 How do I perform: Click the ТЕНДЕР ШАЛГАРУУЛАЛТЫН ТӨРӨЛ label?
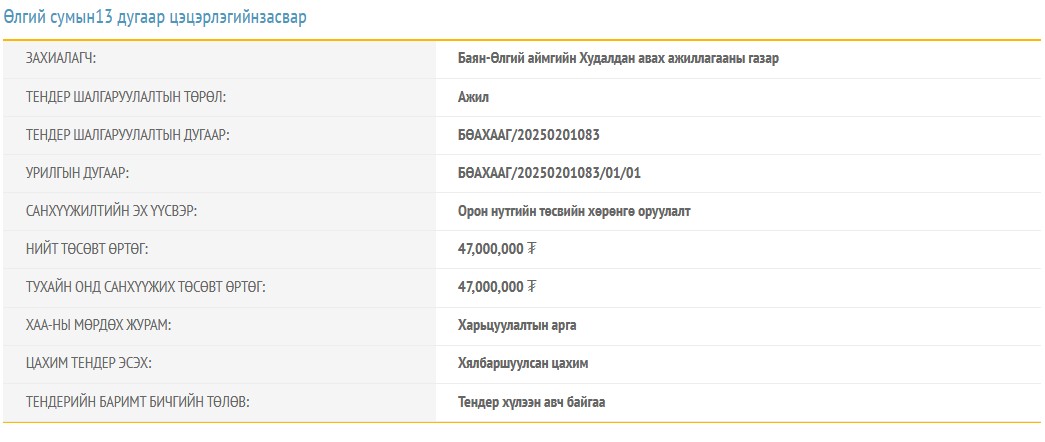126,97
